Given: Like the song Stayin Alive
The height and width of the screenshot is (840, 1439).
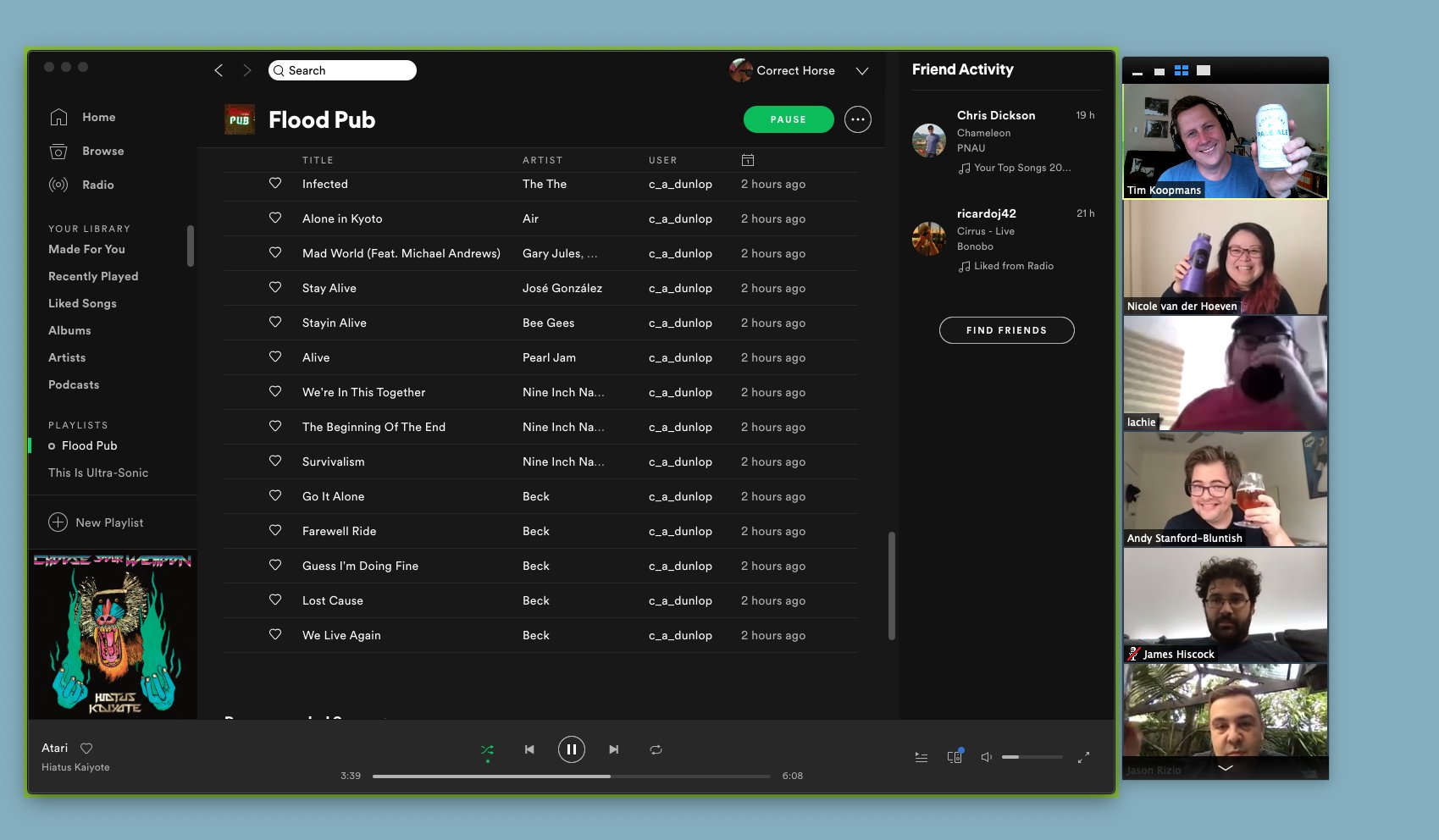Looking at the screenshot, I should pyautogui.click(x=275, y=322).
